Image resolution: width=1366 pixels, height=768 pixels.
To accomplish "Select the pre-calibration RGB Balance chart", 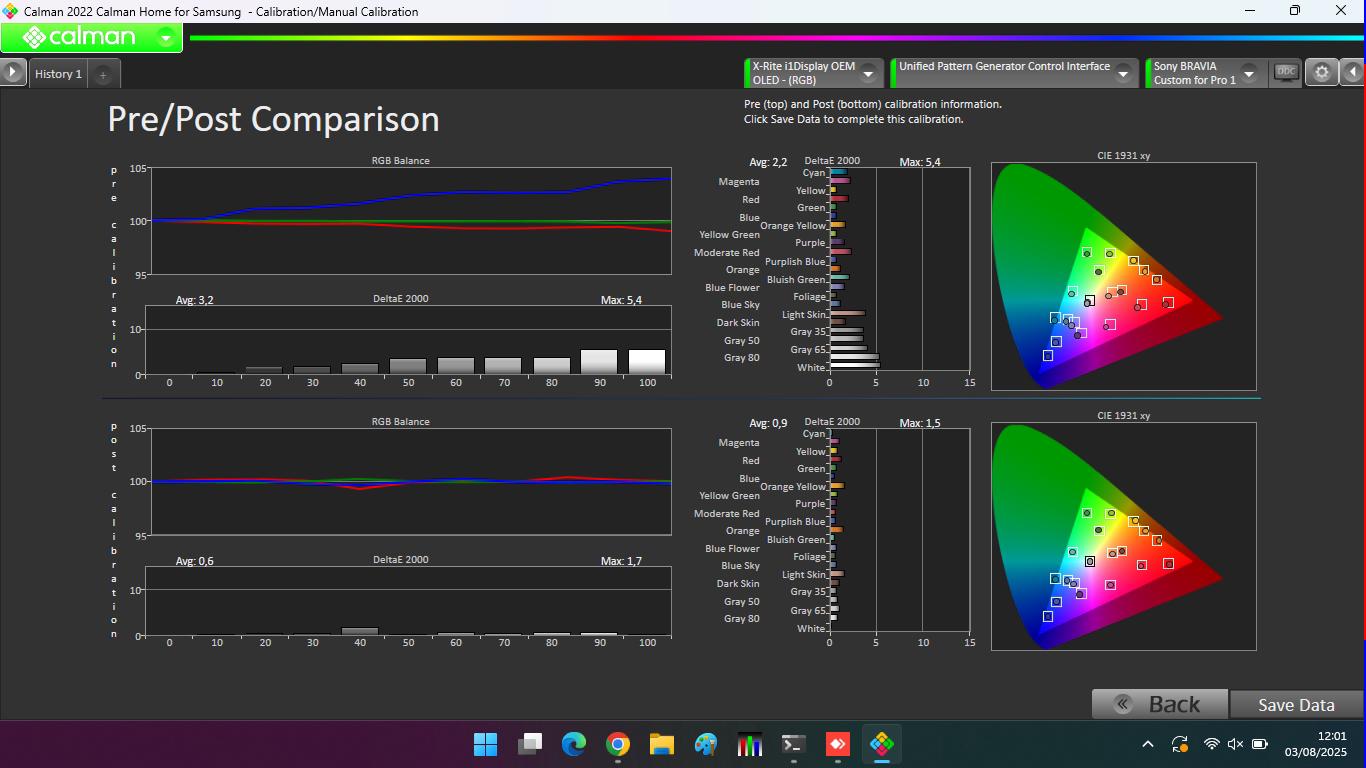I will coord(410,221).
